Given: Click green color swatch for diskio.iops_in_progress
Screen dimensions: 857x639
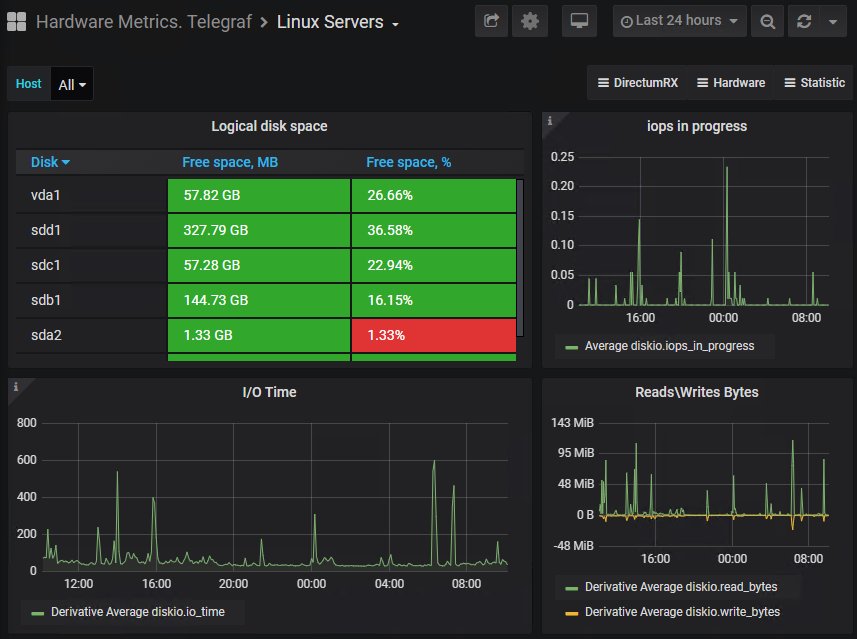Looking at the screenshot, I should tap(572, 347).
